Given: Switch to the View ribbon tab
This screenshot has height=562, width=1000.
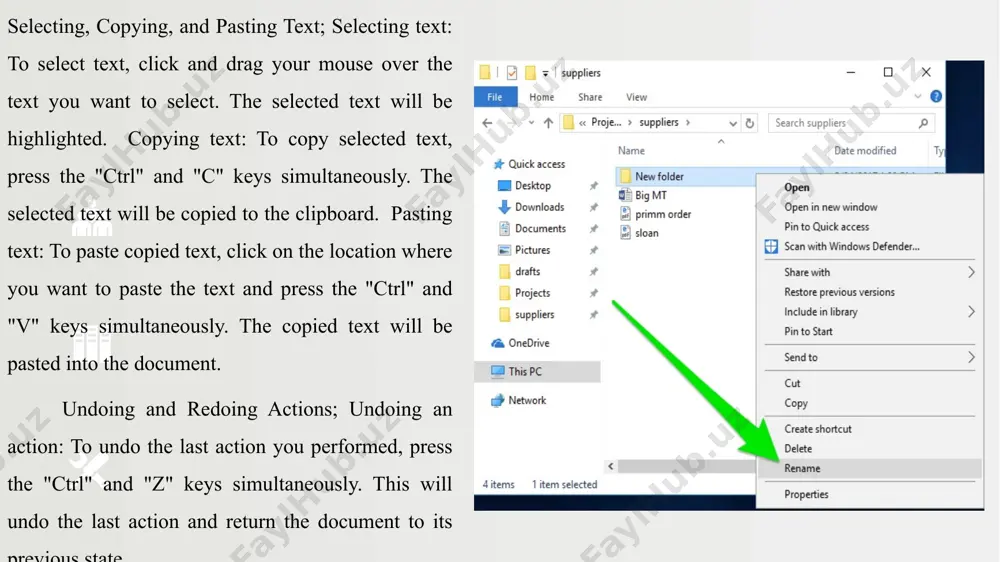Looking at the screenshot, I should pos(636,97).
